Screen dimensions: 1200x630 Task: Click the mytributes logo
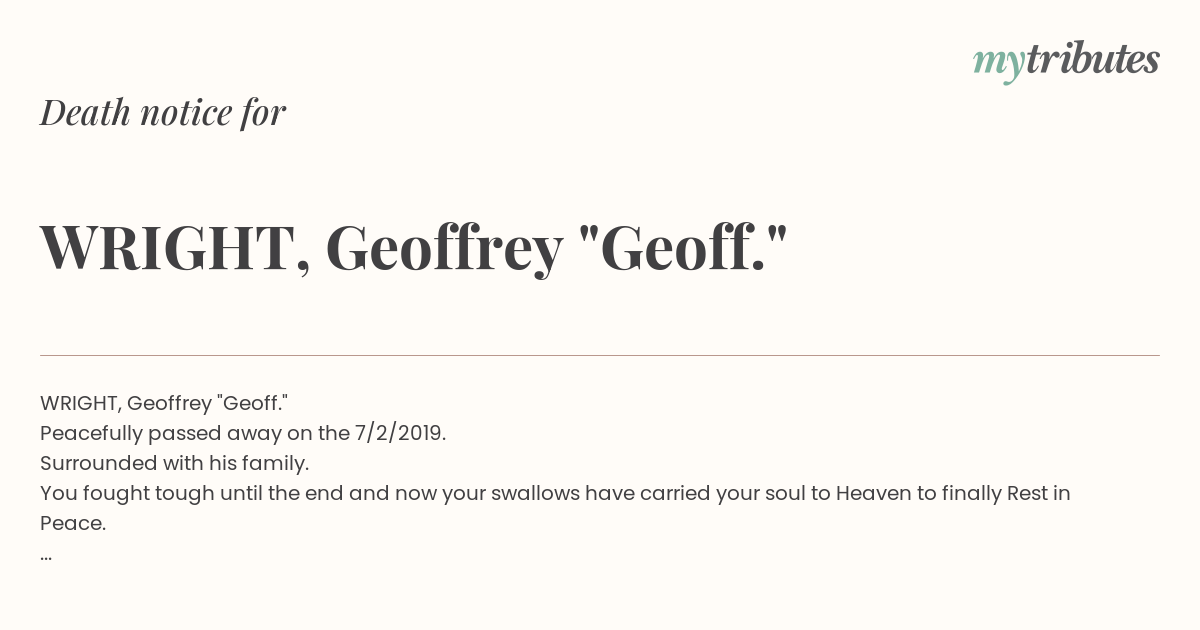[x=1066, y=62]
